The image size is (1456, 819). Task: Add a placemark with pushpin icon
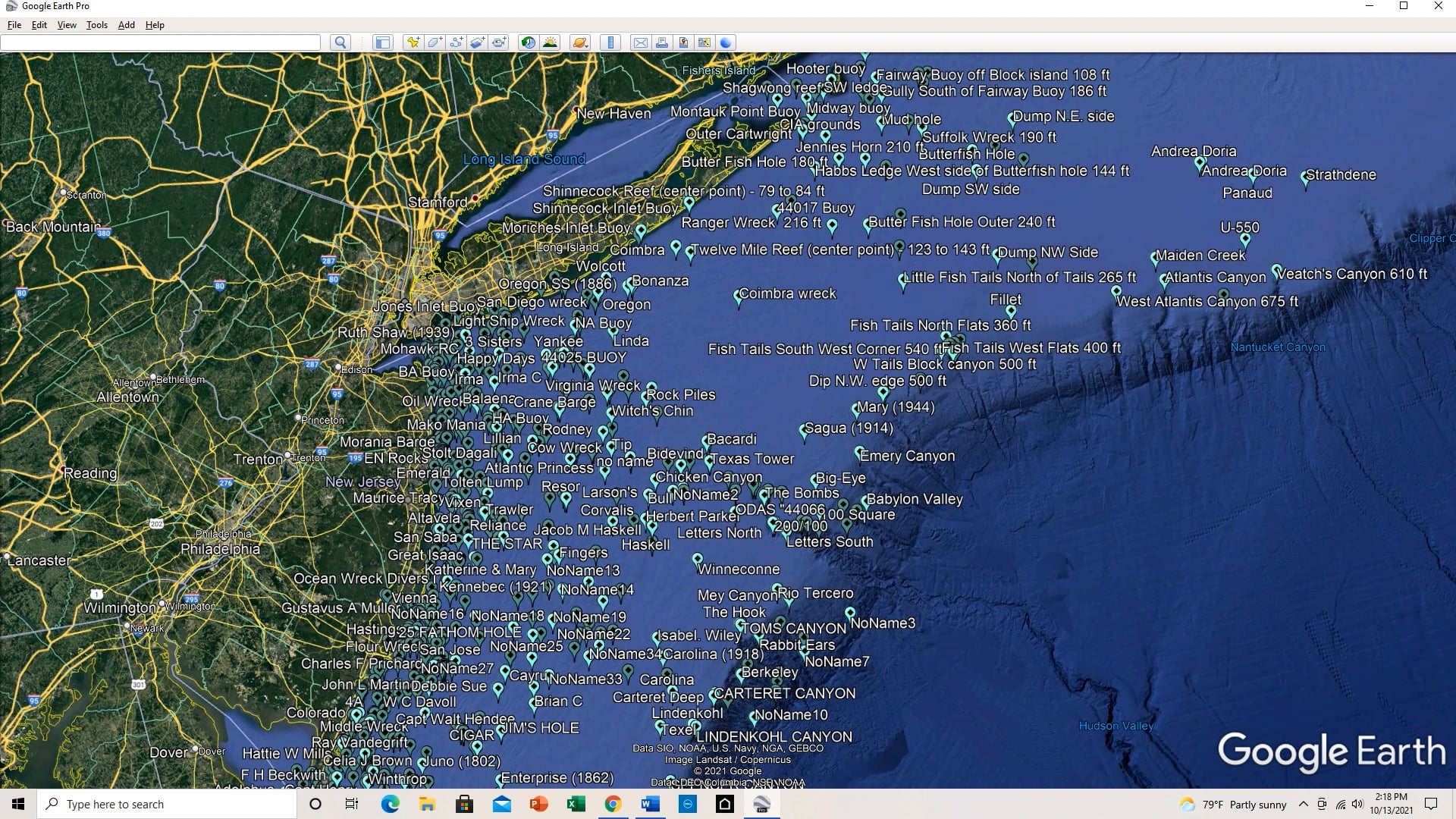pos(413,42)
